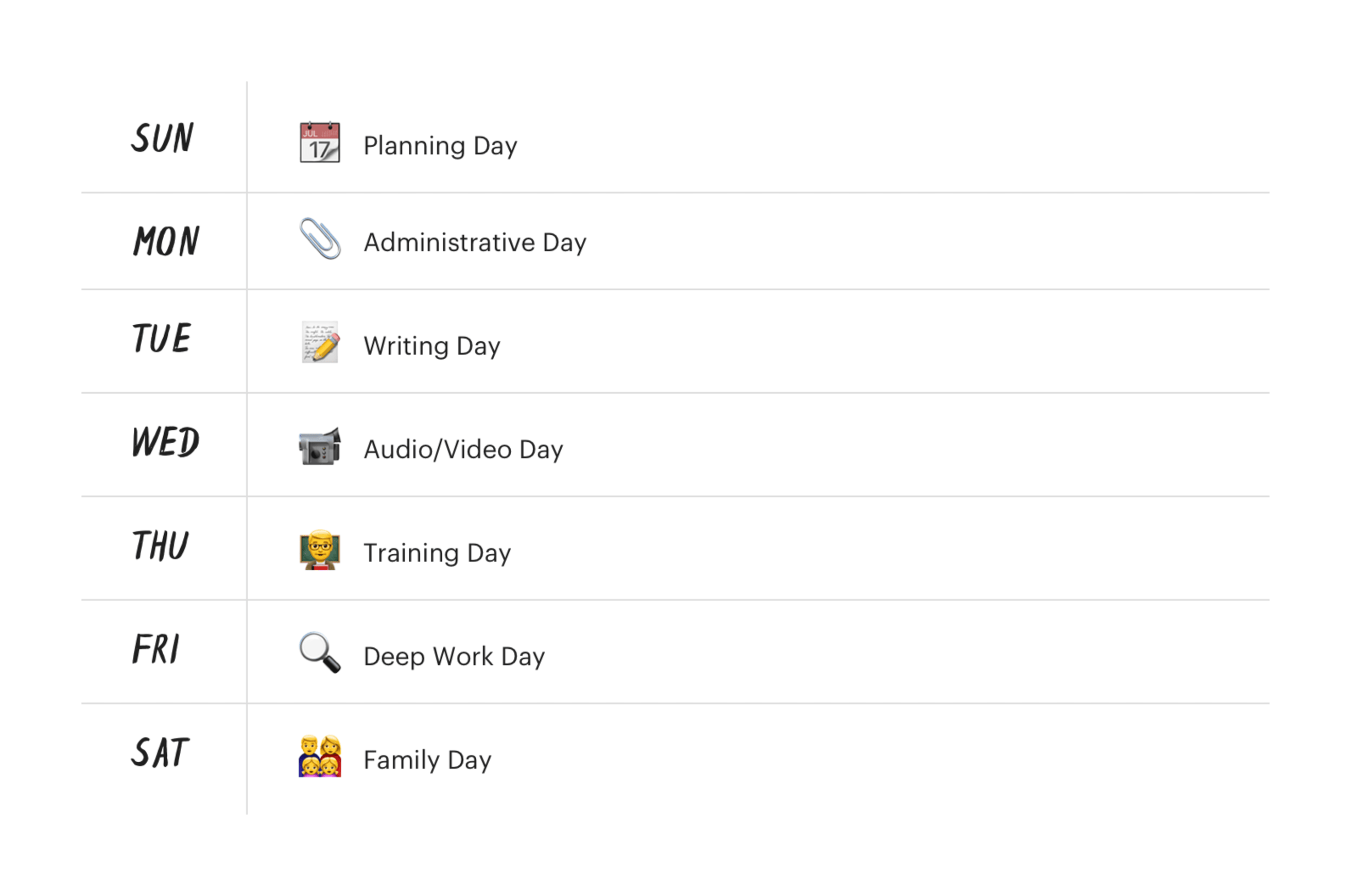Image resolution: width=1351 pixels, height=896 pixels.
Task: Click the video camera icon
Action: point(320,446)
